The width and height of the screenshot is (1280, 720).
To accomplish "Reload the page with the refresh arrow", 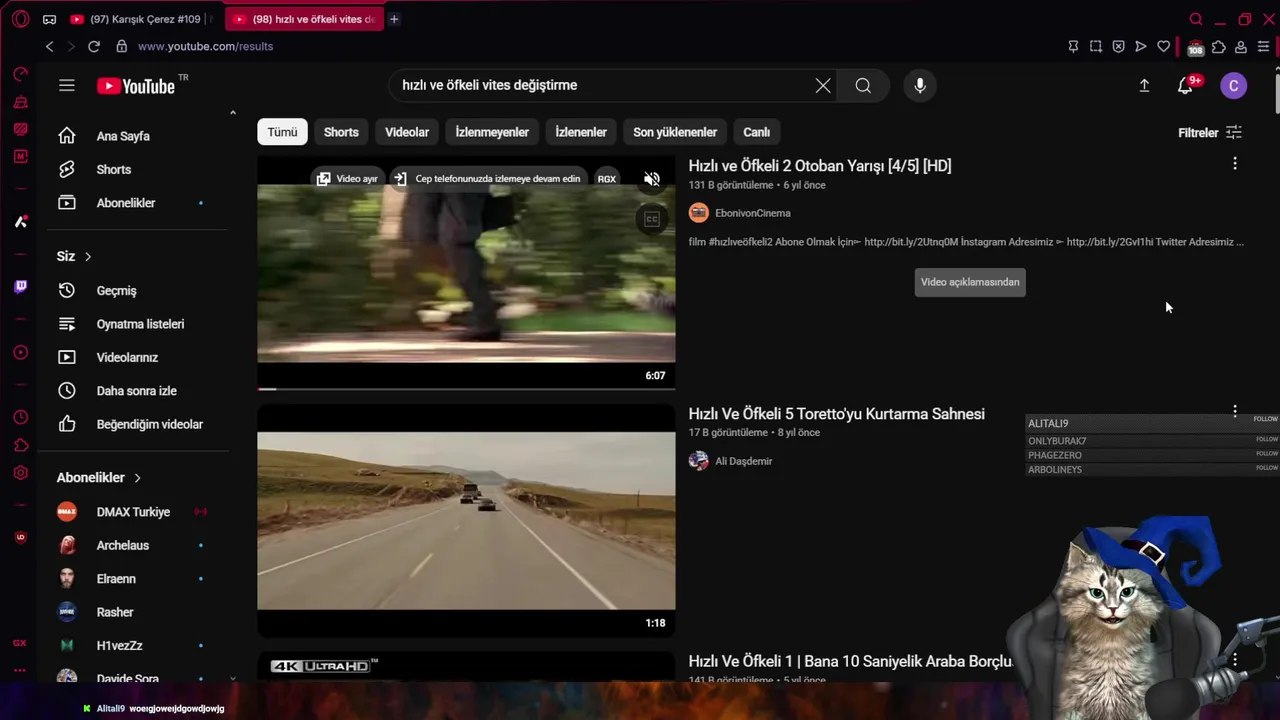I will pyautogui.click(x=94, y=46).
